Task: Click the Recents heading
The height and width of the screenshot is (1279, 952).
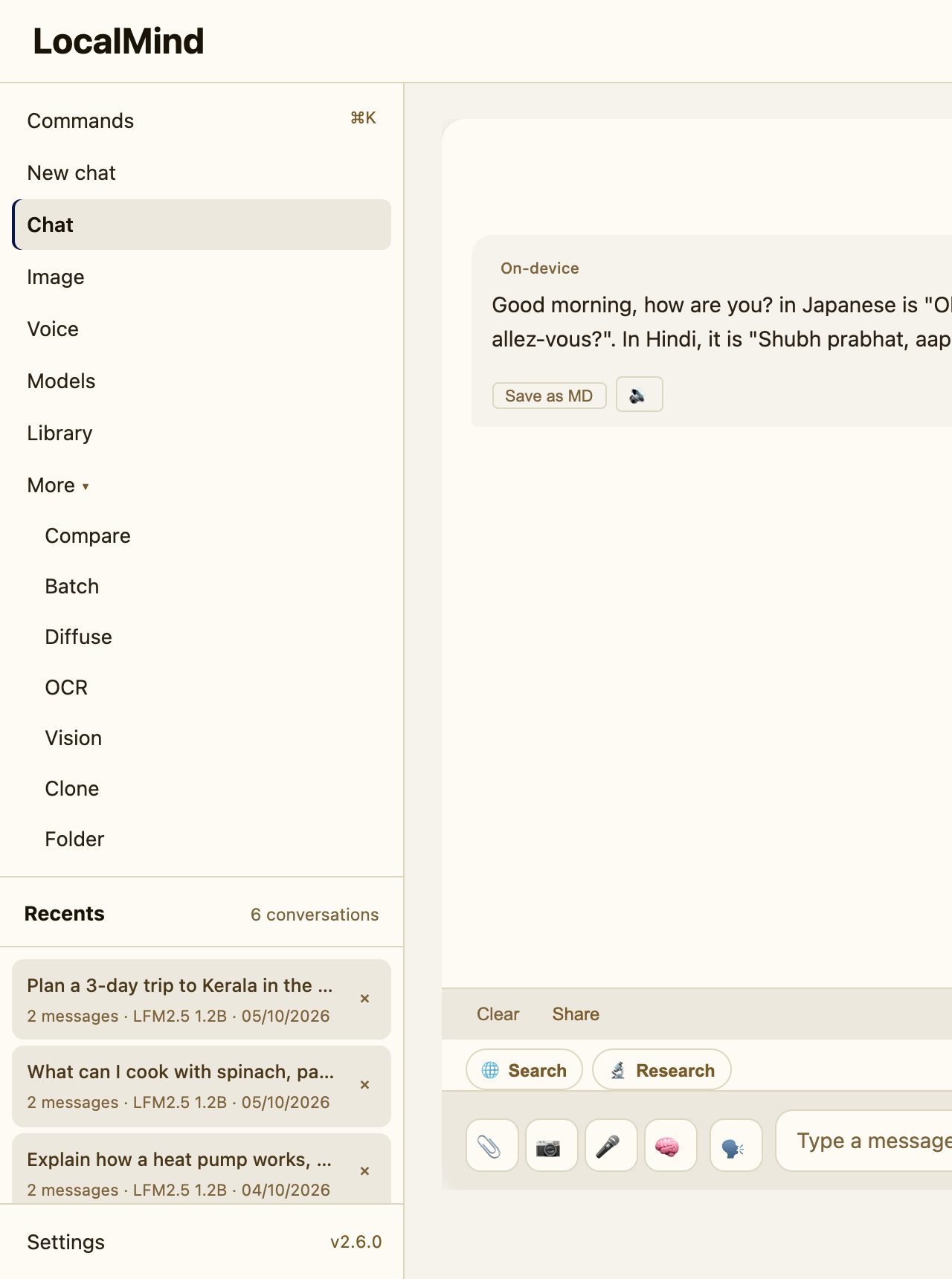Action: (65, 913)
